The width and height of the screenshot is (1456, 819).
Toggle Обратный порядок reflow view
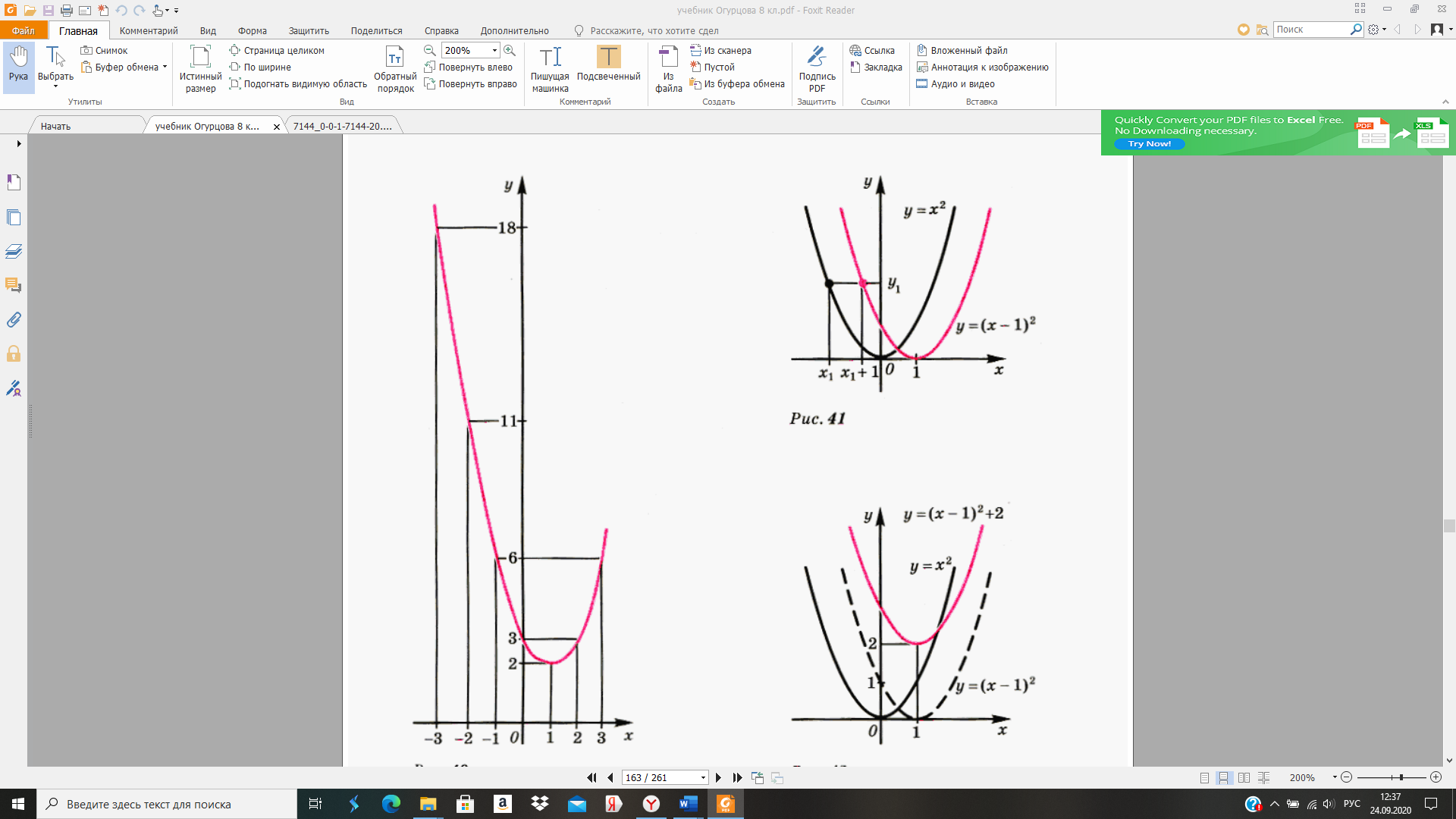pos(395,68)
